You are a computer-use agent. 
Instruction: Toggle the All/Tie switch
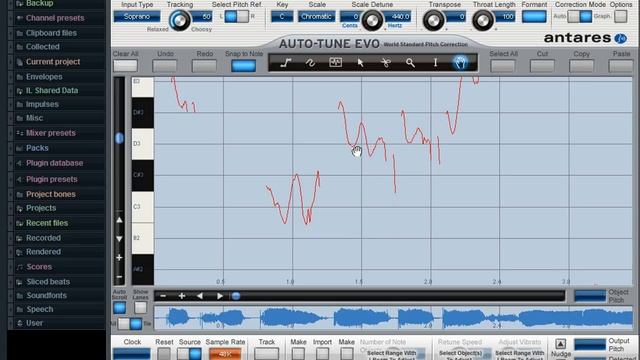pyautogui.click(x=130, y=324)
